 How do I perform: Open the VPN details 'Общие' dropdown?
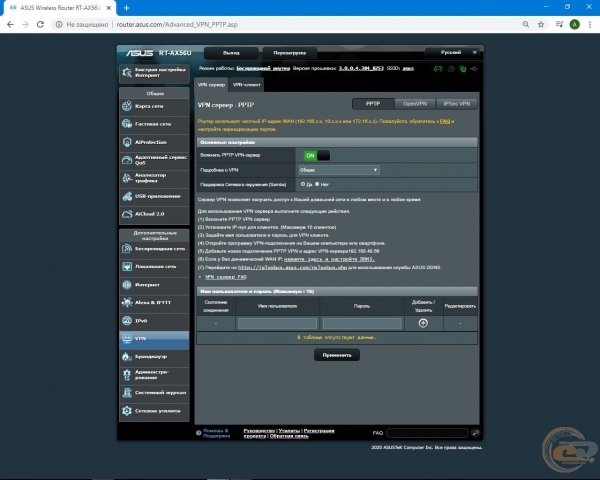339,170
